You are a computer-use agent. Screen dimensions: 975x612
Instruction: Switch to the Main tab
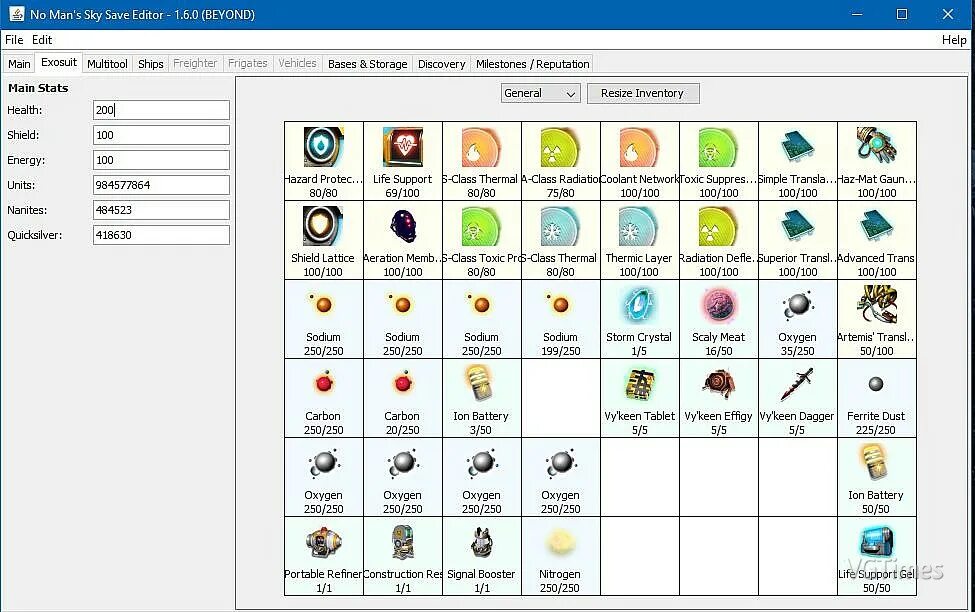point(19,64)
